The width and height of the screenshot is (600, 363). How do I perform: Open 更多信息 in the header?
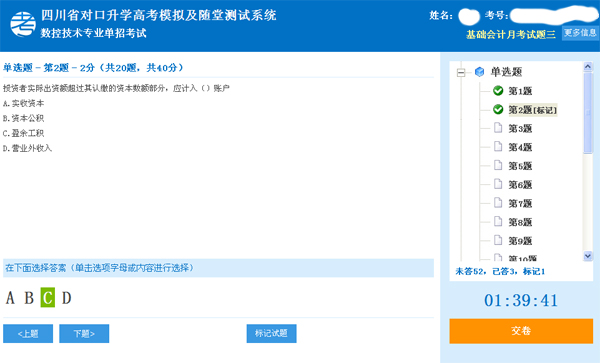coord(580,33)
